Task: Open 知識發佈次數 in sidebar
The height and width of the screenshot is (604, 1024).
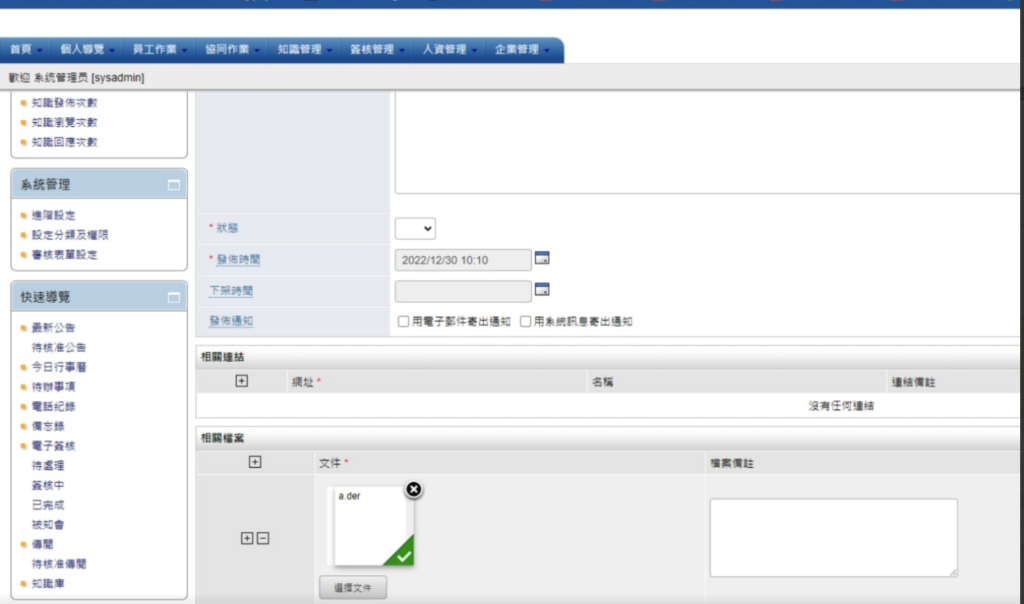Action: pos(65,103)
